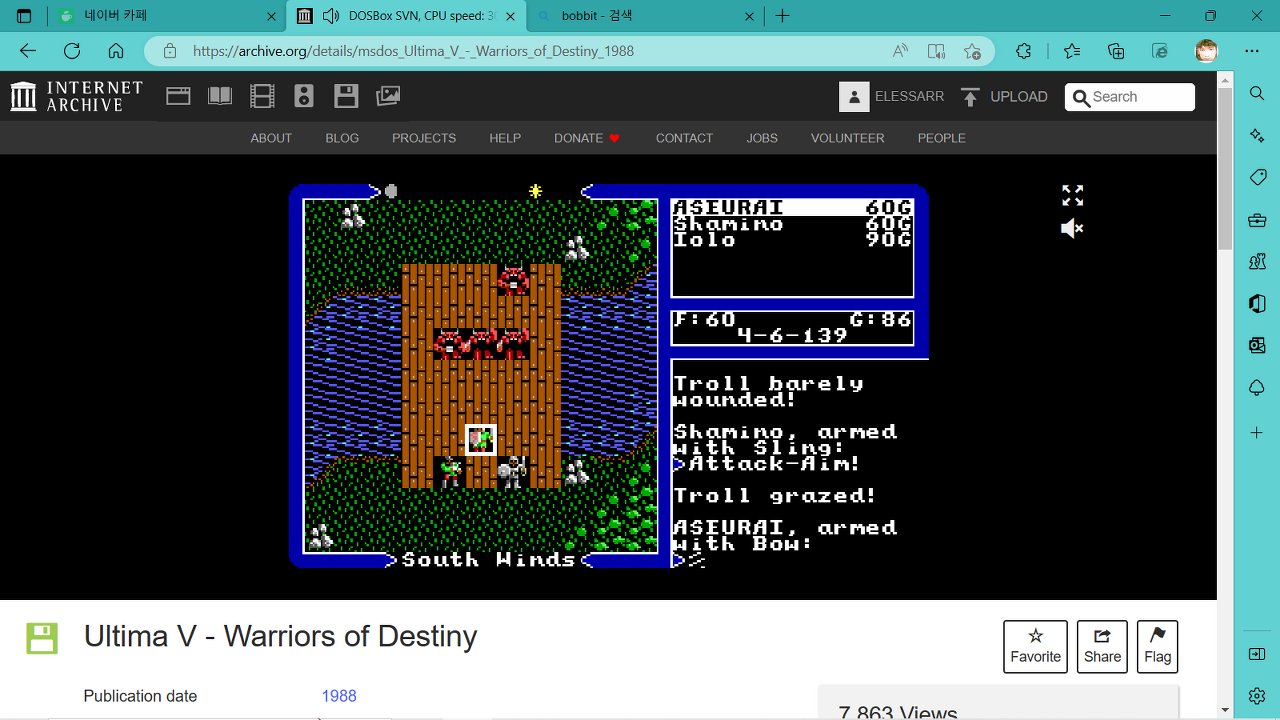Open Settings and more ellipsis menu
This screenshot has width=1280, height=720.
point(1252,51)
